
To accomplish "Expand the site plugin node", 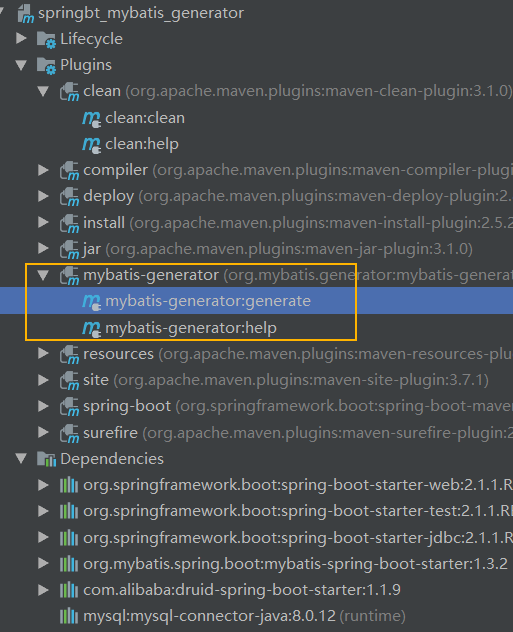I will (44, 380).
